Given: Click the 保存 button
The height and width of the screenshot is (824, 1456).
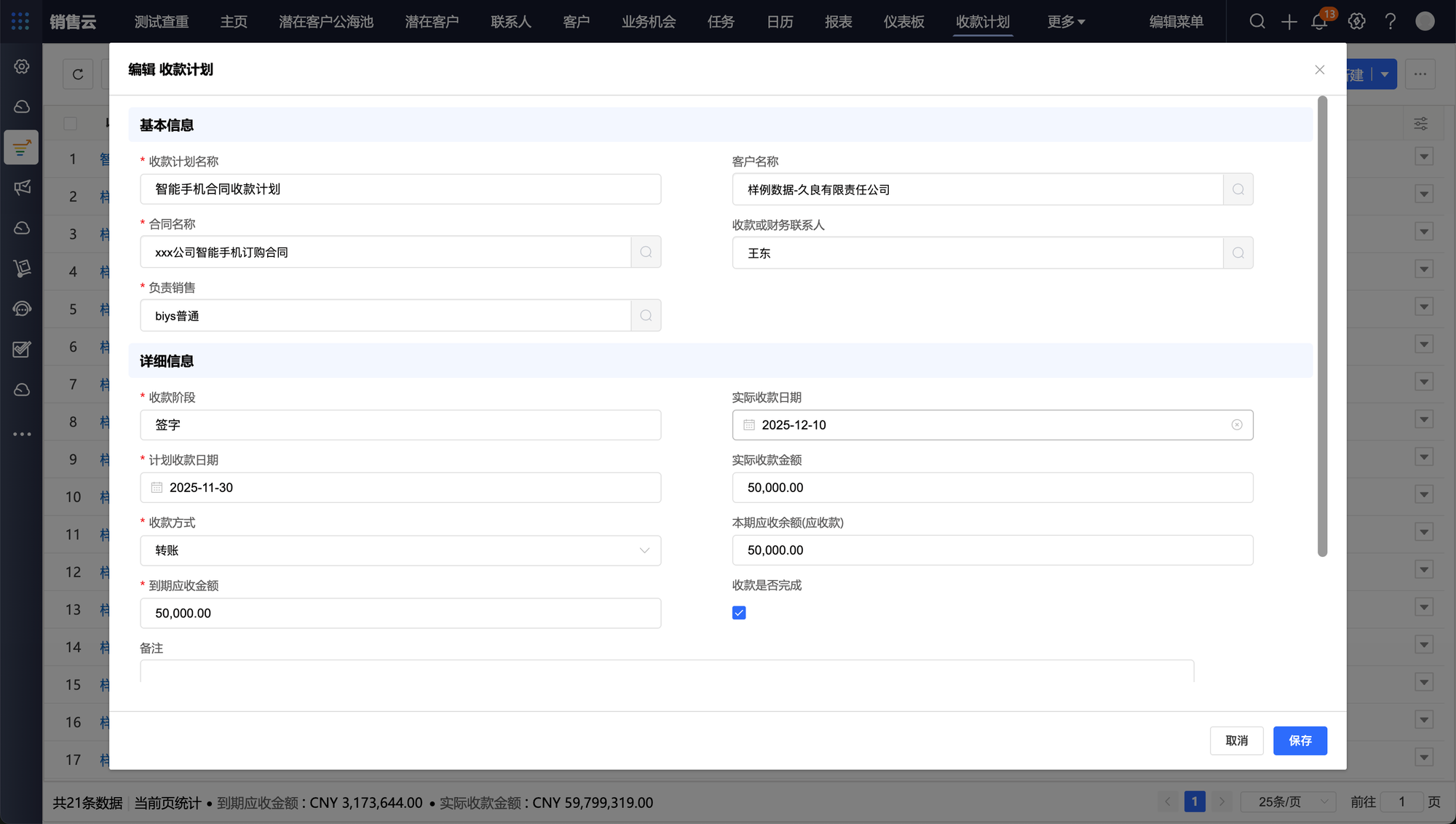Looking at the screenshot, I should pyautogui.click(x=1299, y=740).
